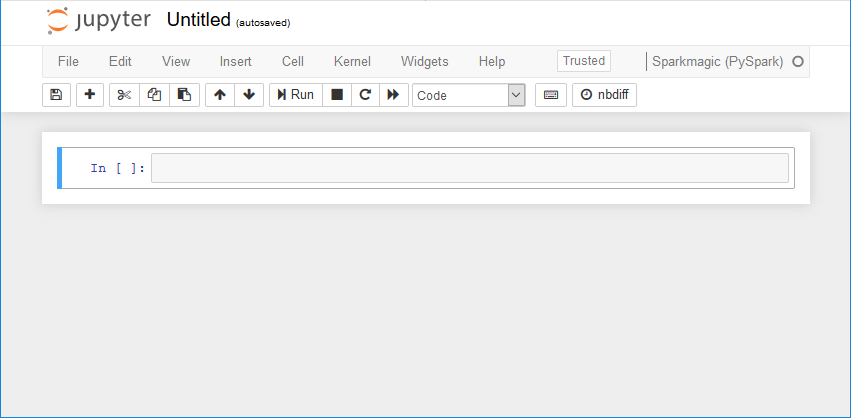851x418 pixels.
Task: Toggle the Trusted notebook indicator
Action: pyautogui.click(x=584, y=61)
